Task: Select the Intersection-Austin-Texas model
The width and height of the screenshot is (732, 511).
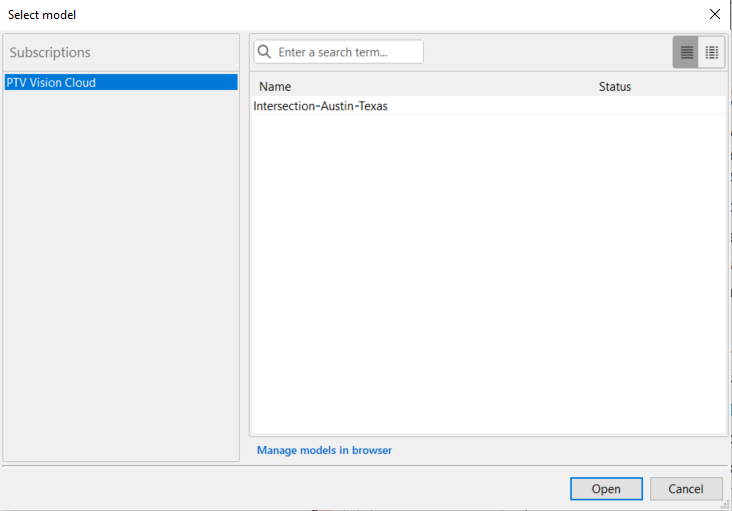Action: click(x=321, y=106)
